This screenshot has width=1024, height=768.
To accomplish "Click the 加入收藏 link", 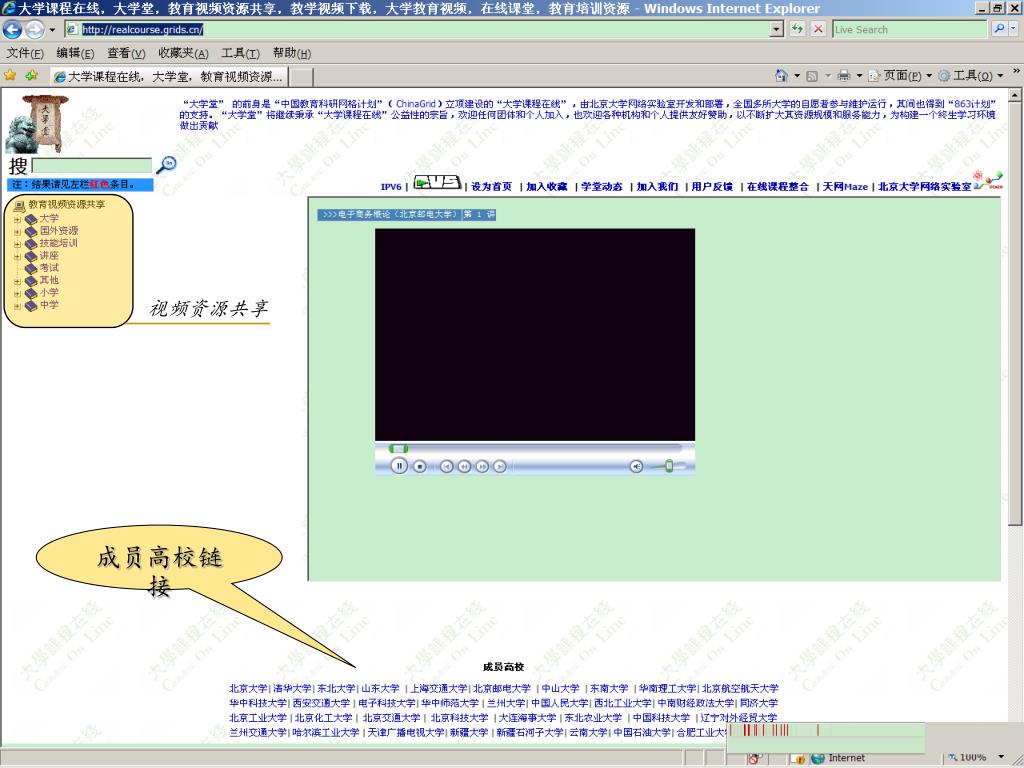I will [x=547, y=187].
